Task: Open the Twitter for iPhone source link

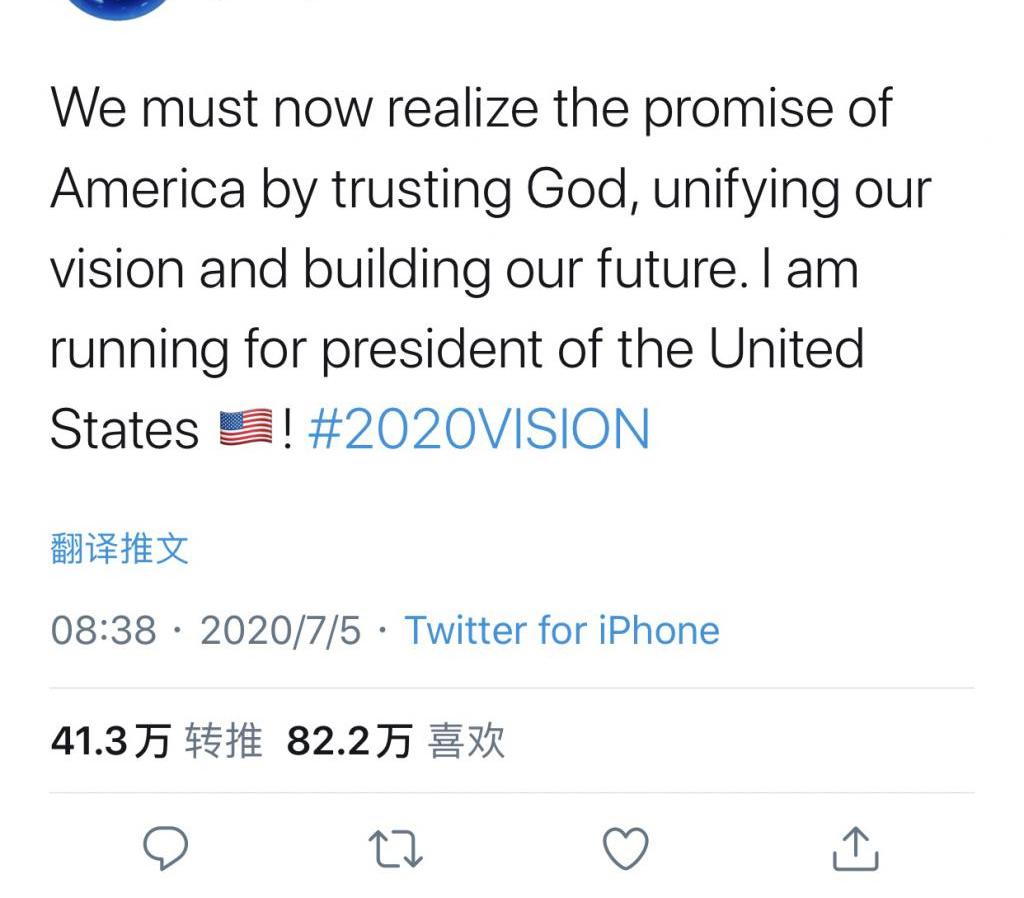Action: coord(561,631)
